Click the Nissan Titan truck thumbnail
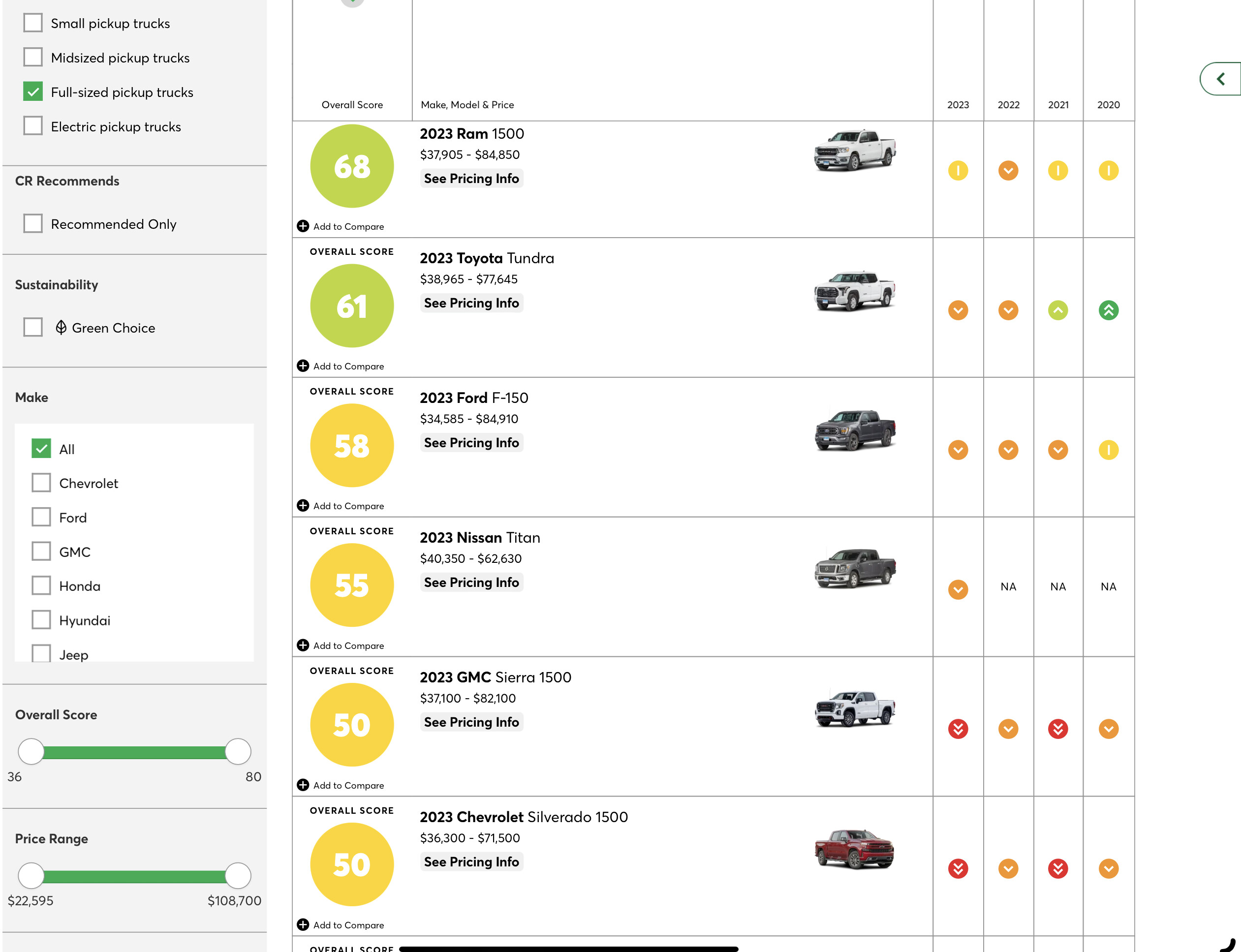 [x=855, y=568]
